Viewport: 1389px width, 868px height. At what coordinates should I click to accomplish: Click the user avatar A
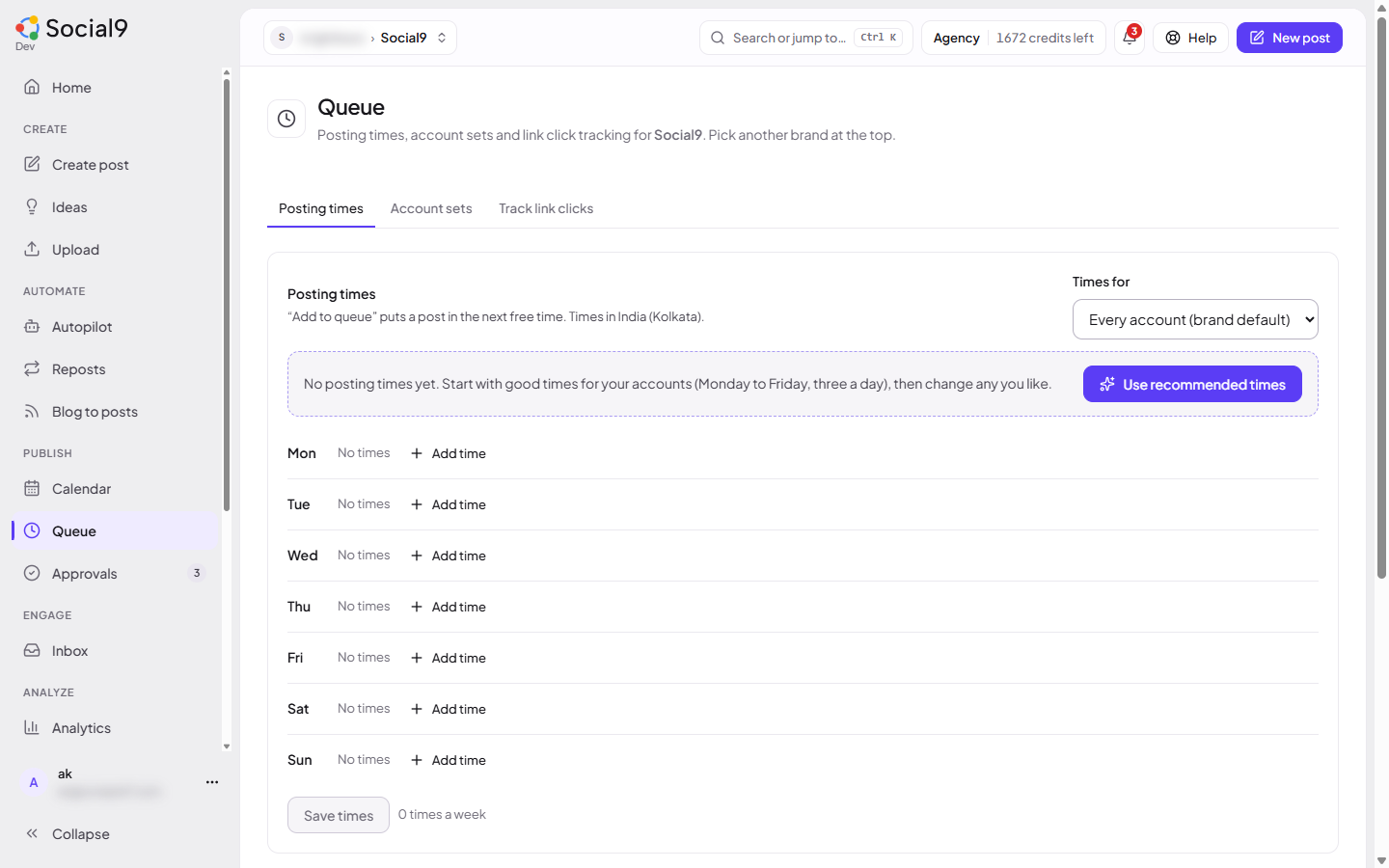tap(34, 782)
